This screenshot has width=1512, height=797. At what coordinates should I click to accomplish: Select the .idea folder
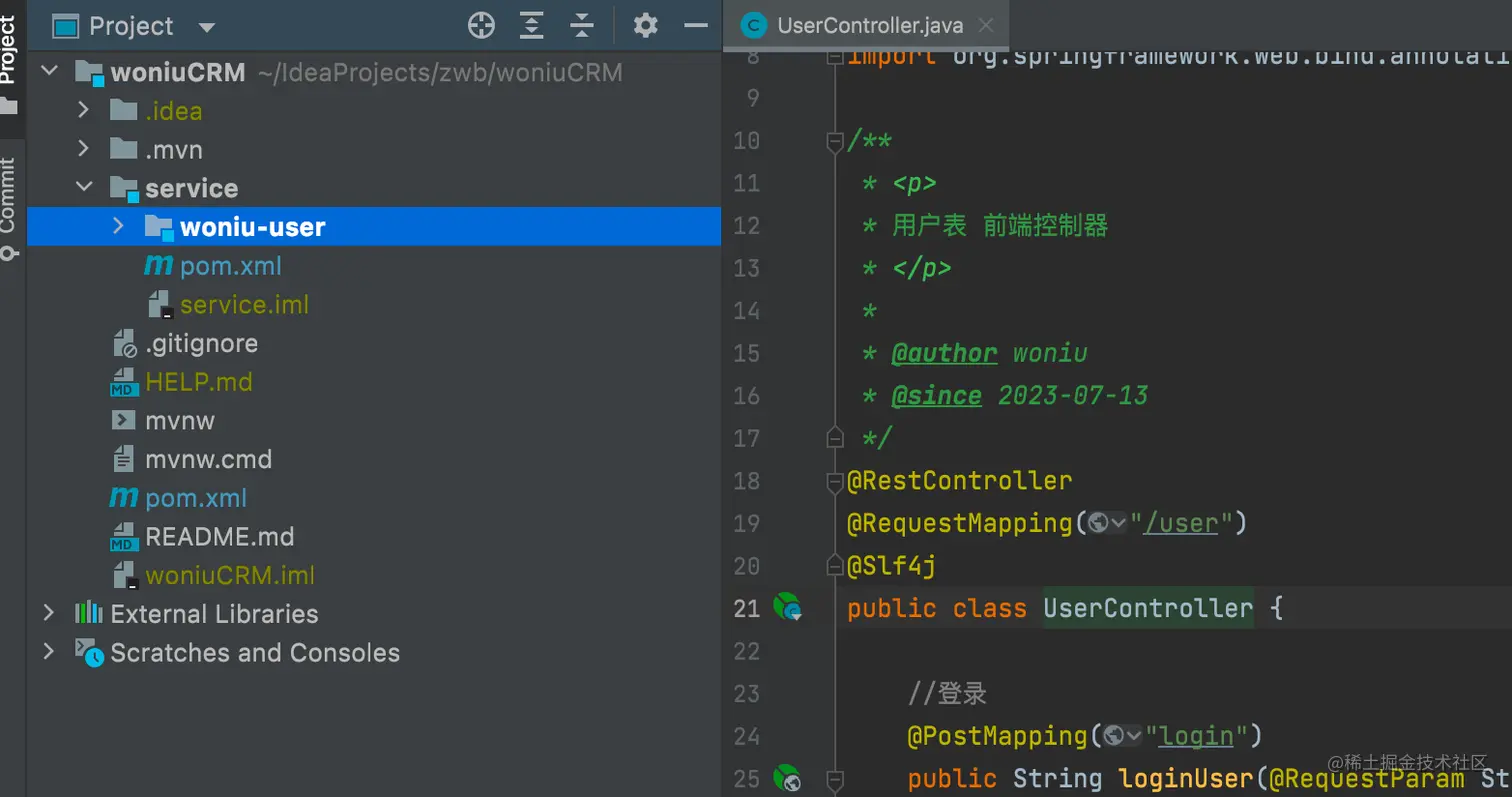(173, 111)
